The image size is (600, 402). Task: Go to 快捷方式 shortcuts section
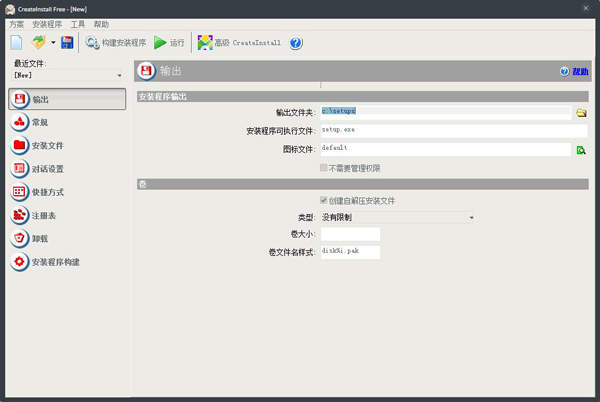37,192
